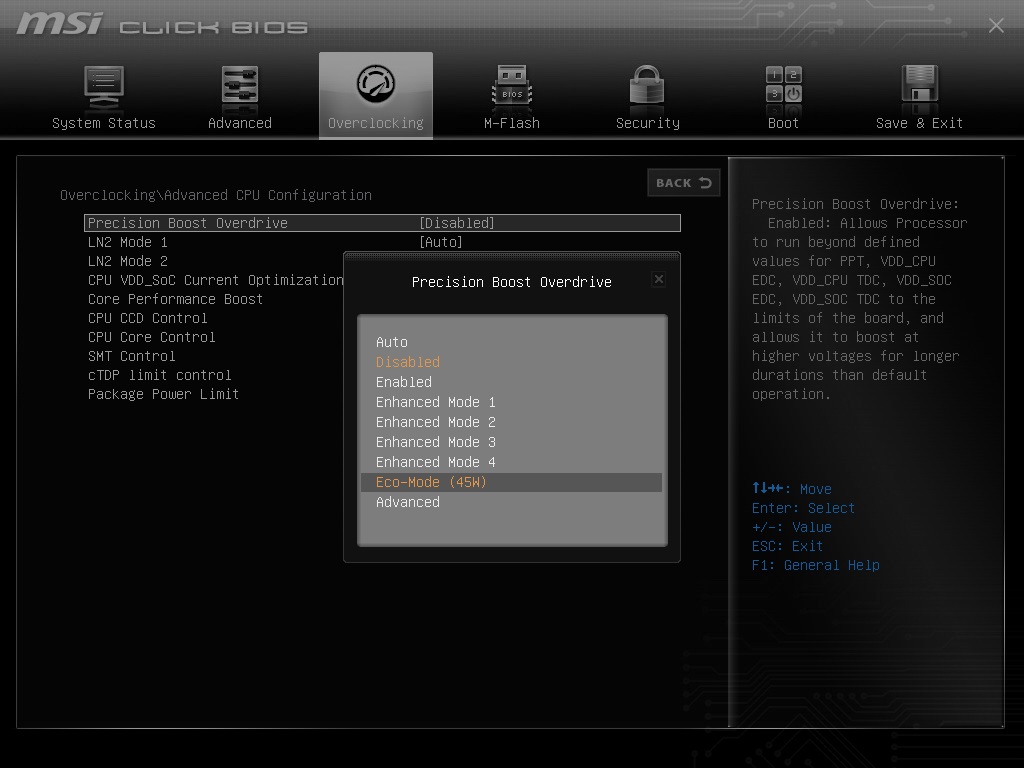This screenshot has height=768, width=1024.
Task: Switch to the Boot tab label
Action: pos(783,123)
